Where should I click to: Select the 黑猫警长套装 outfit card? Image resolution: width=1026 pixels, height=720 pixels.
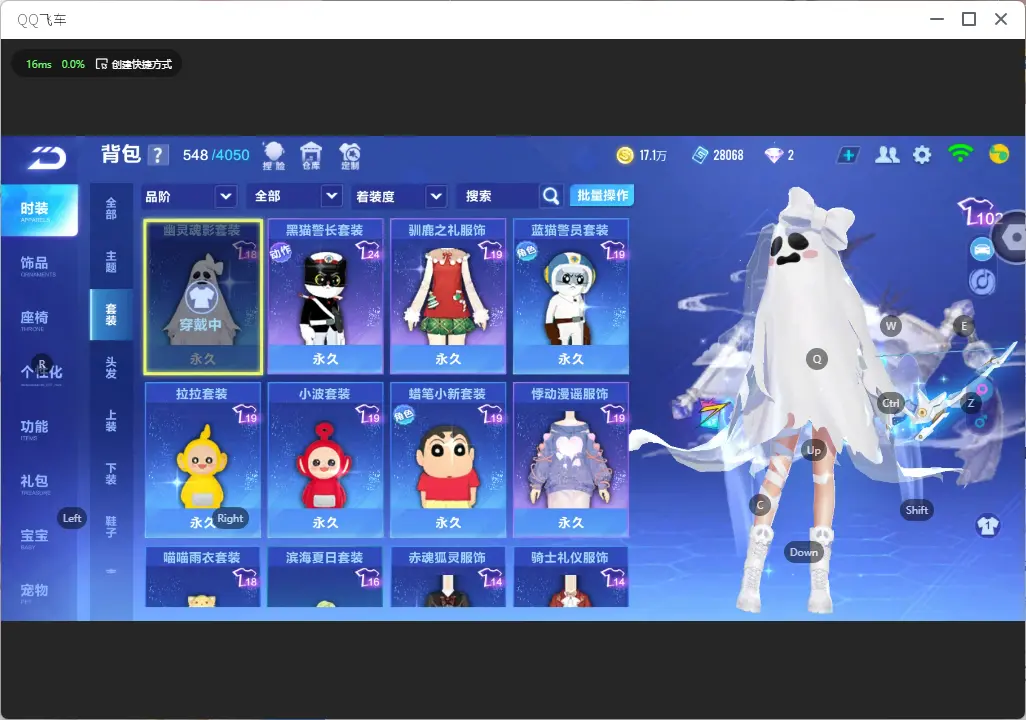click(325, 297)
